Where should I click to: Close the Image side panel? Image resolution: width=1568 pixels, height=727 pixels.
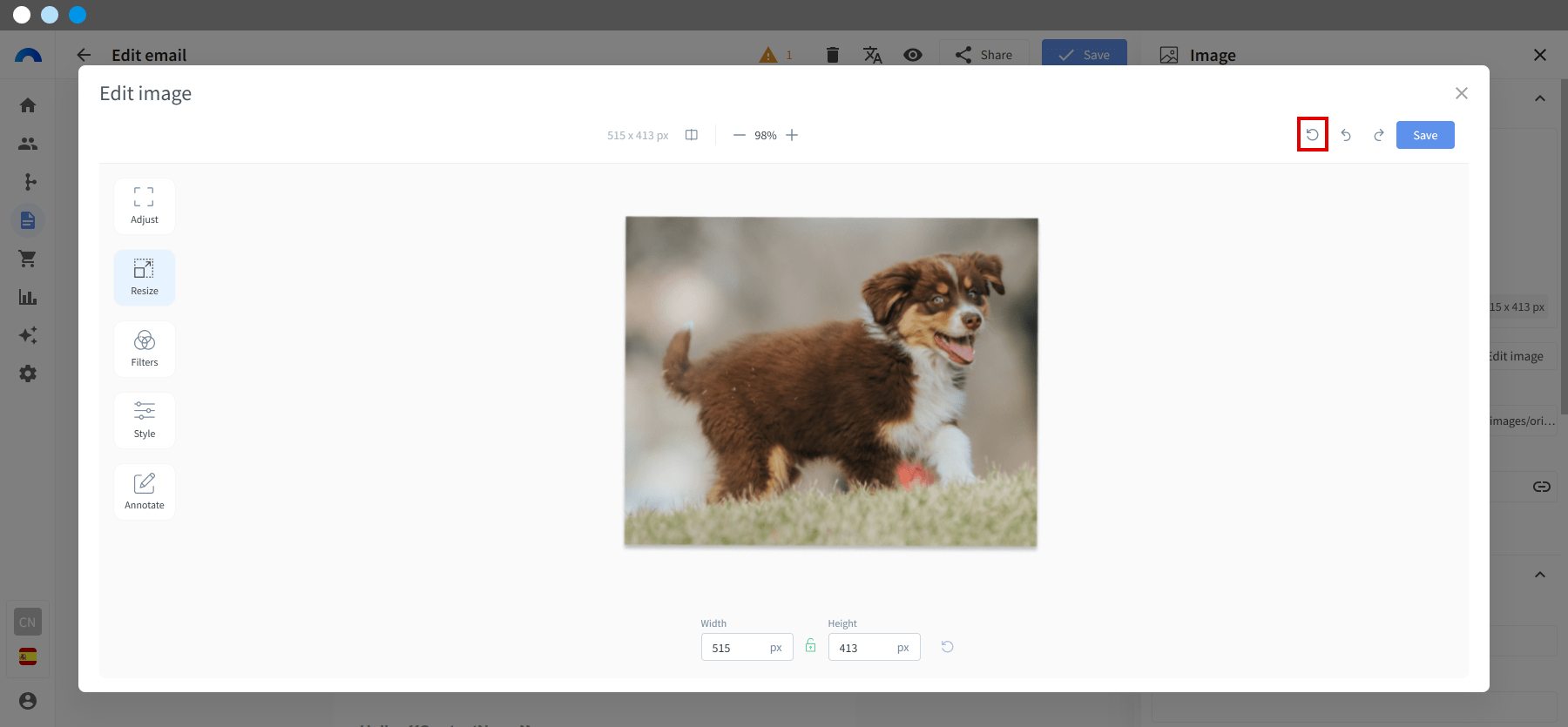[1540, 55]
